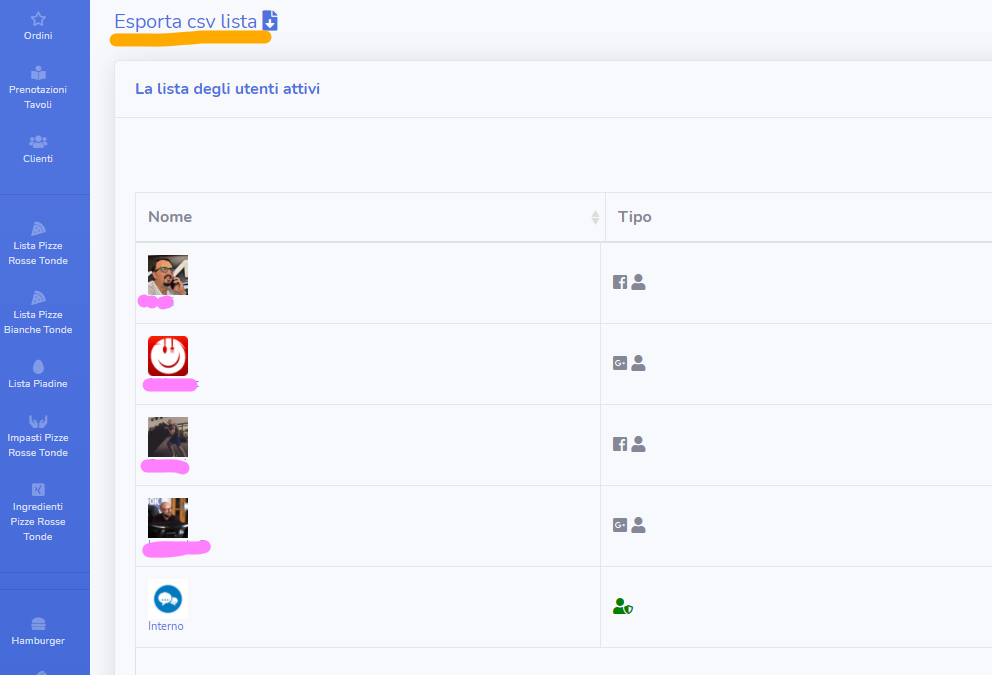Click the Prenotazioni Tavoli book icon
992x675 pixels.
(x=38, y=73)
